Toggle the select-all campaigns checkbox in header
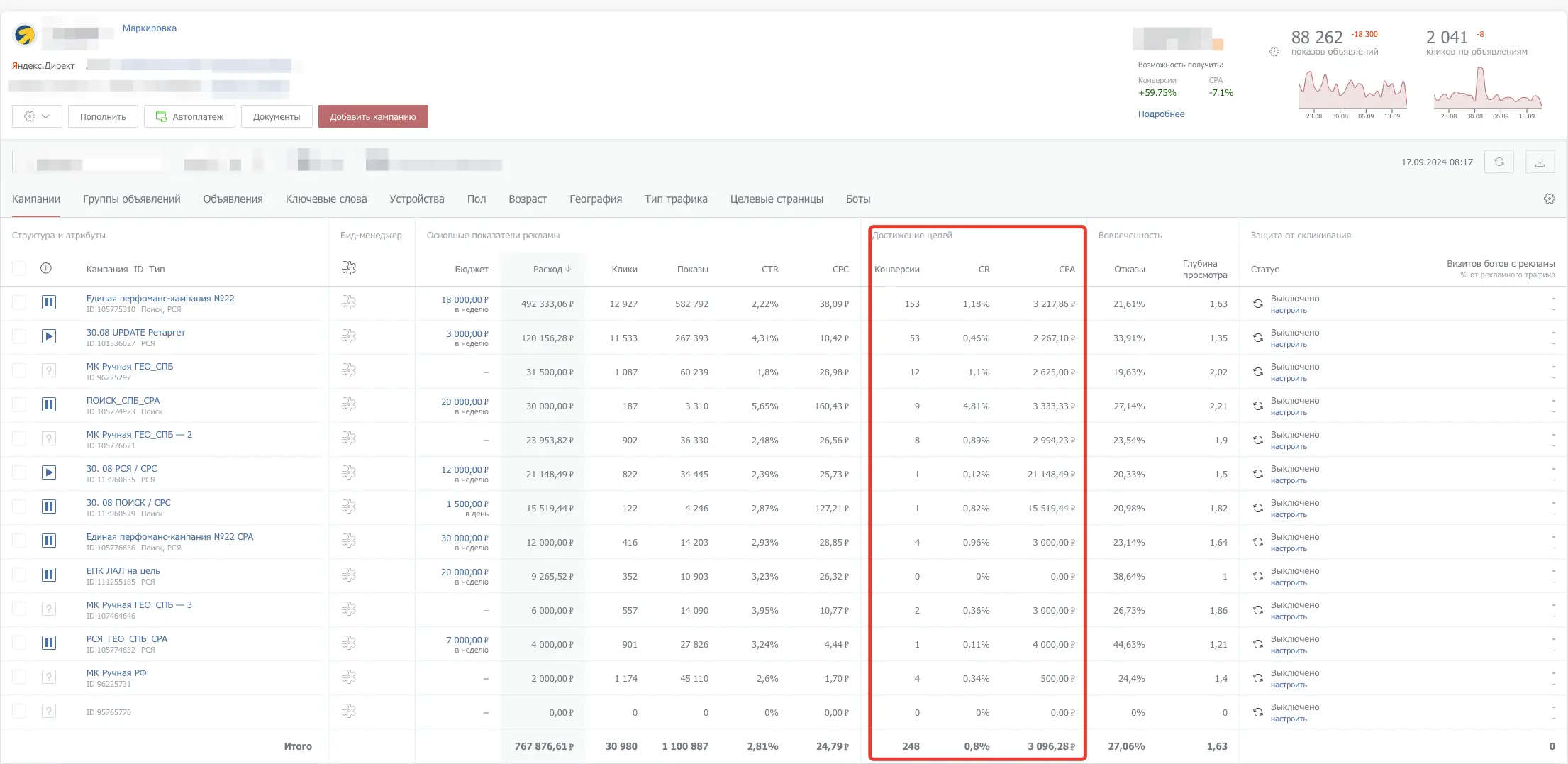Viewport: 1568px width, 764px height. [x=19, y=268]
